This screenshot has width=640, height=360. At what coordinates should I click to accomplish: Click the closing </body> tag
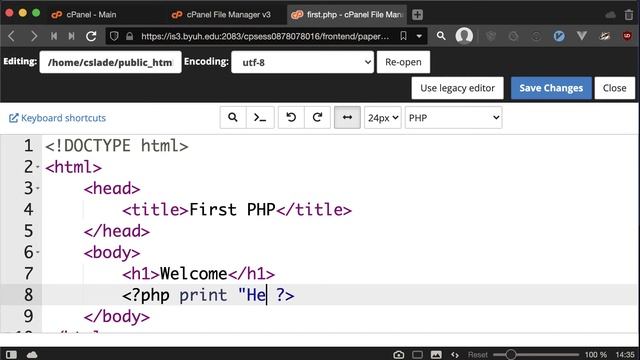pyautogui.click(x=117, y=316)
